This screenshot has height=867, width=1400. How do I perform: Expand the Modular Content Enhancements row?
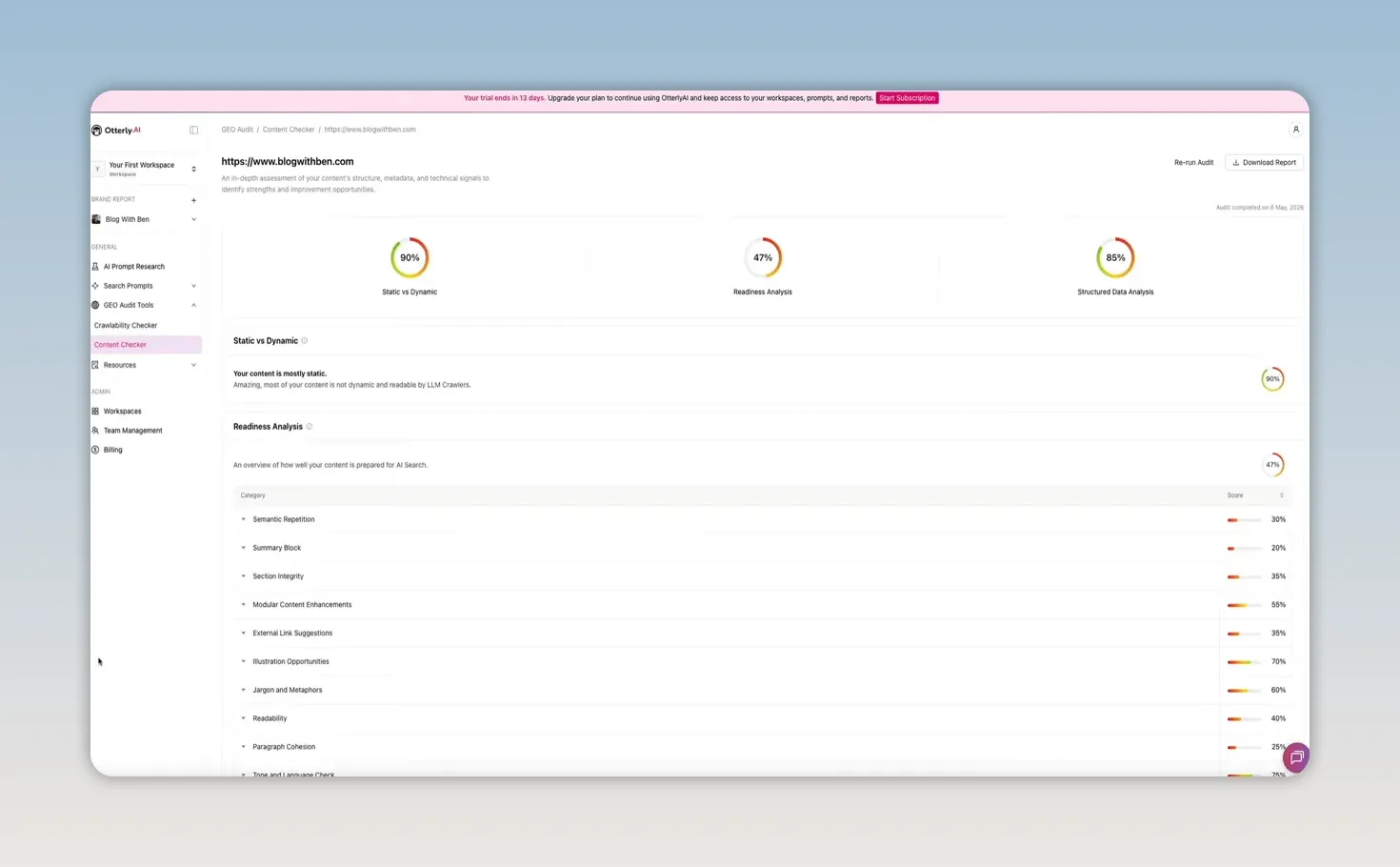[244, 605]
